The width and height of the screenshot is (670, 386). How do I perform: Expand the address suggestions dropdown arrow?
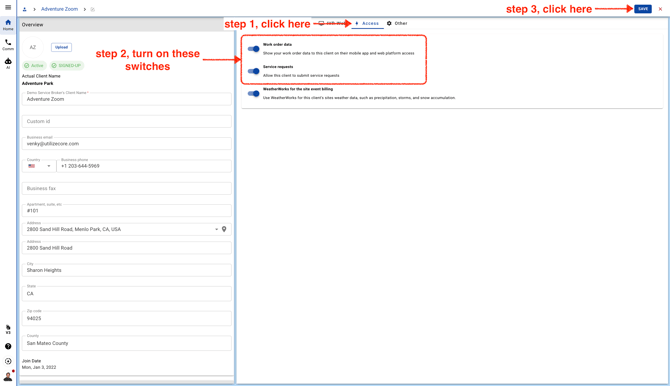(216, 229)
